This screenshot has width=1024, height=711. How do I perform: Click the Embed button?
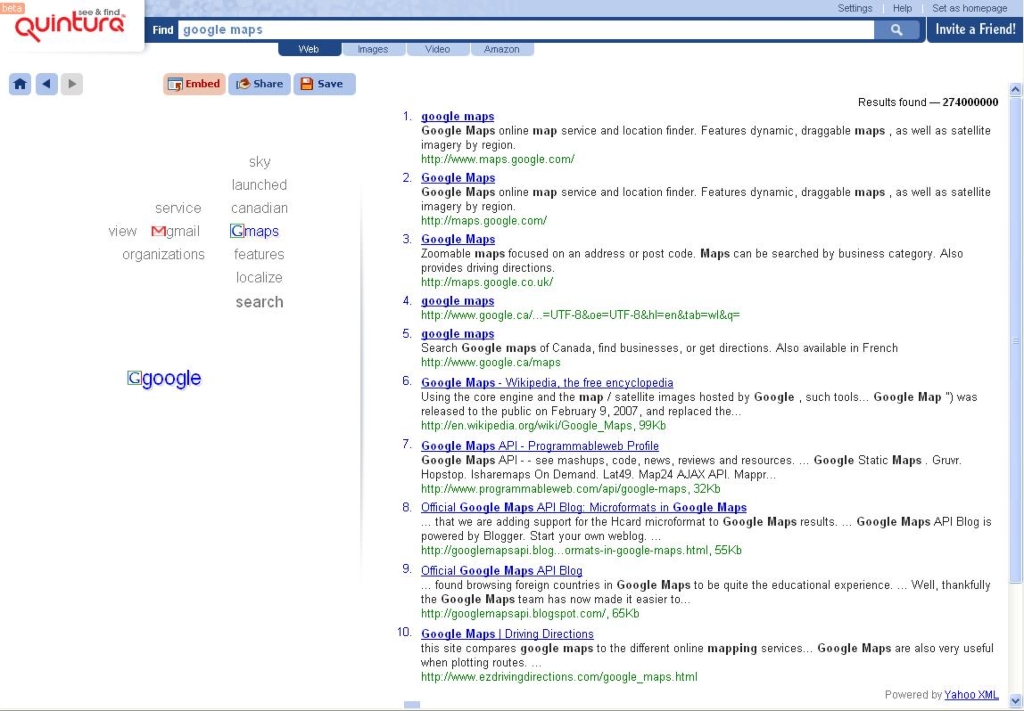[x=195, y=84]
